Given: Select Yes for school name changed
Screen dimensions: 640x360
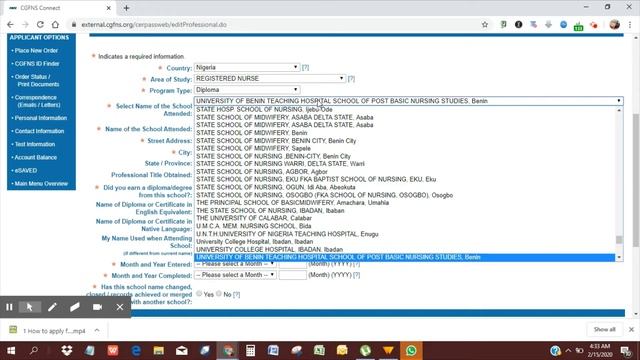Looking at the screenshot, I should point(199,293).
